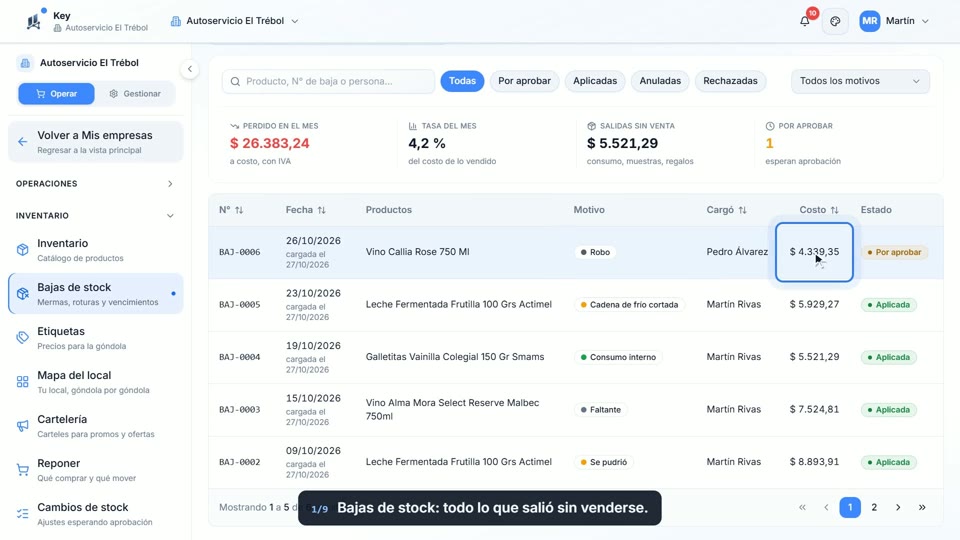960x540 pixels.
Task: Filter by Por aprobar
Action: [x=524, y=81]
